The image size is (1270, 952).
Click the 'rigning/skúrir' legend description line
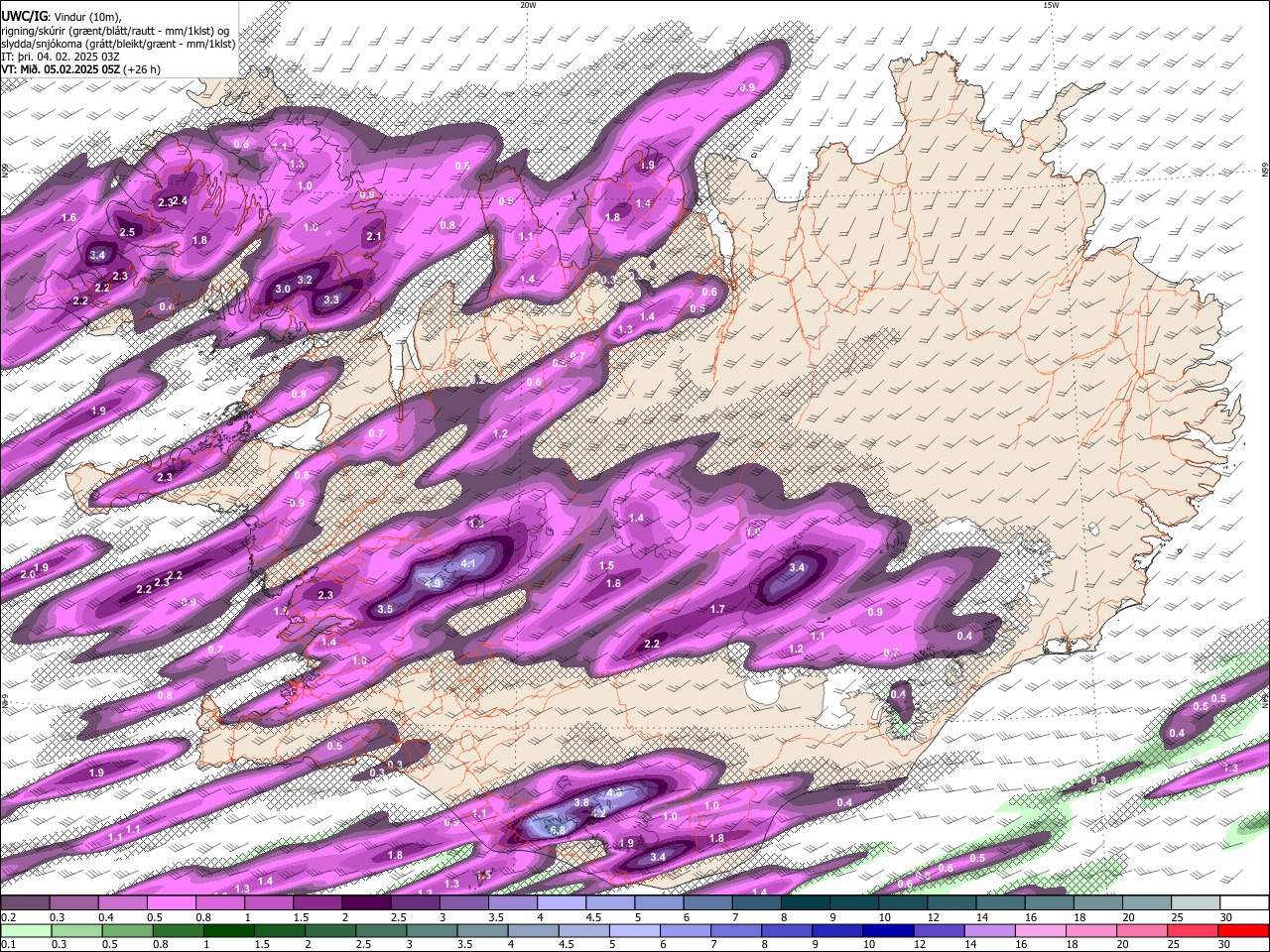click(x=115, y=31)
